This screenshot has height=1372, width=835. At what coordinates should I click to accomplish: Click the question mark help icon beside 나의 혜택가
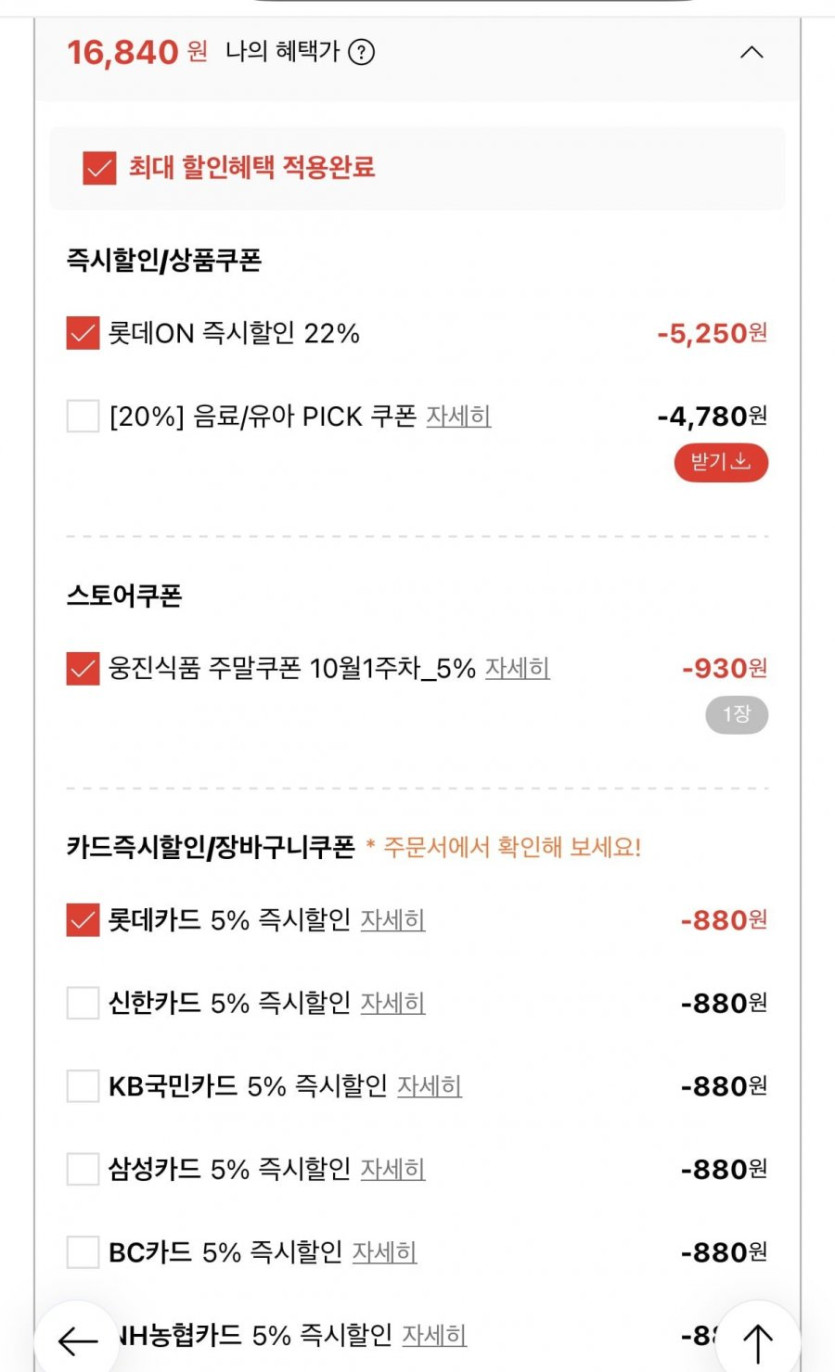tap(361, 52)
